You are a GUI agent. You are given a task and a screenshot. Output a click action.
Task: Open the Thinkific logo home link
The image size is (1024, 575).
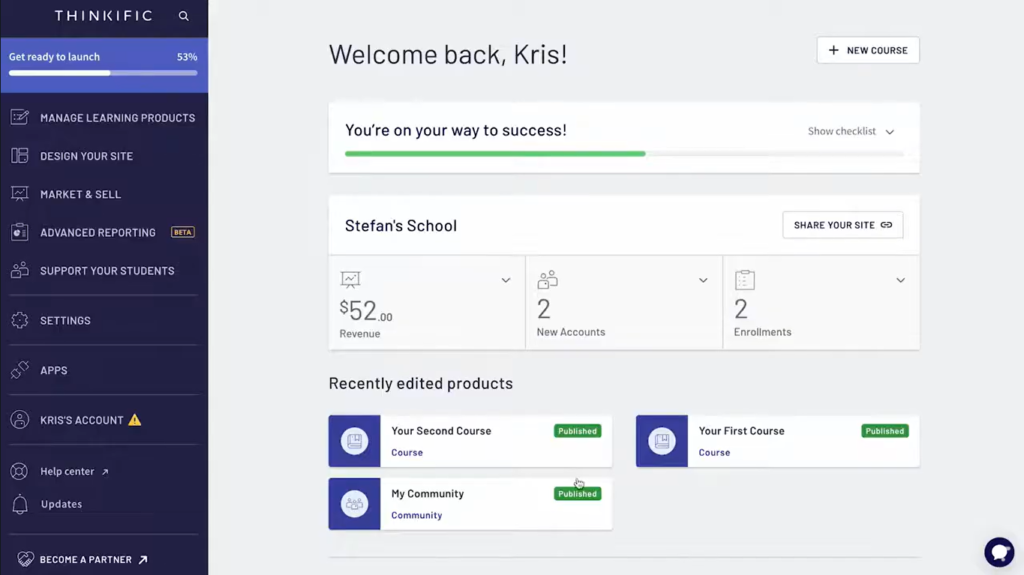103,16
